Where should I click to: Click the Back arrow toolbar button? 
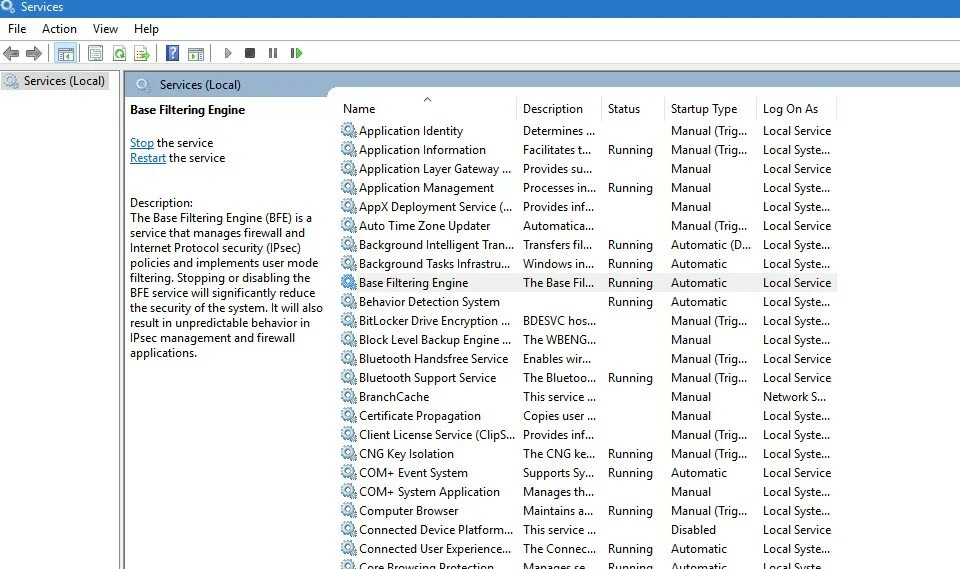click(x=11, y=53)
